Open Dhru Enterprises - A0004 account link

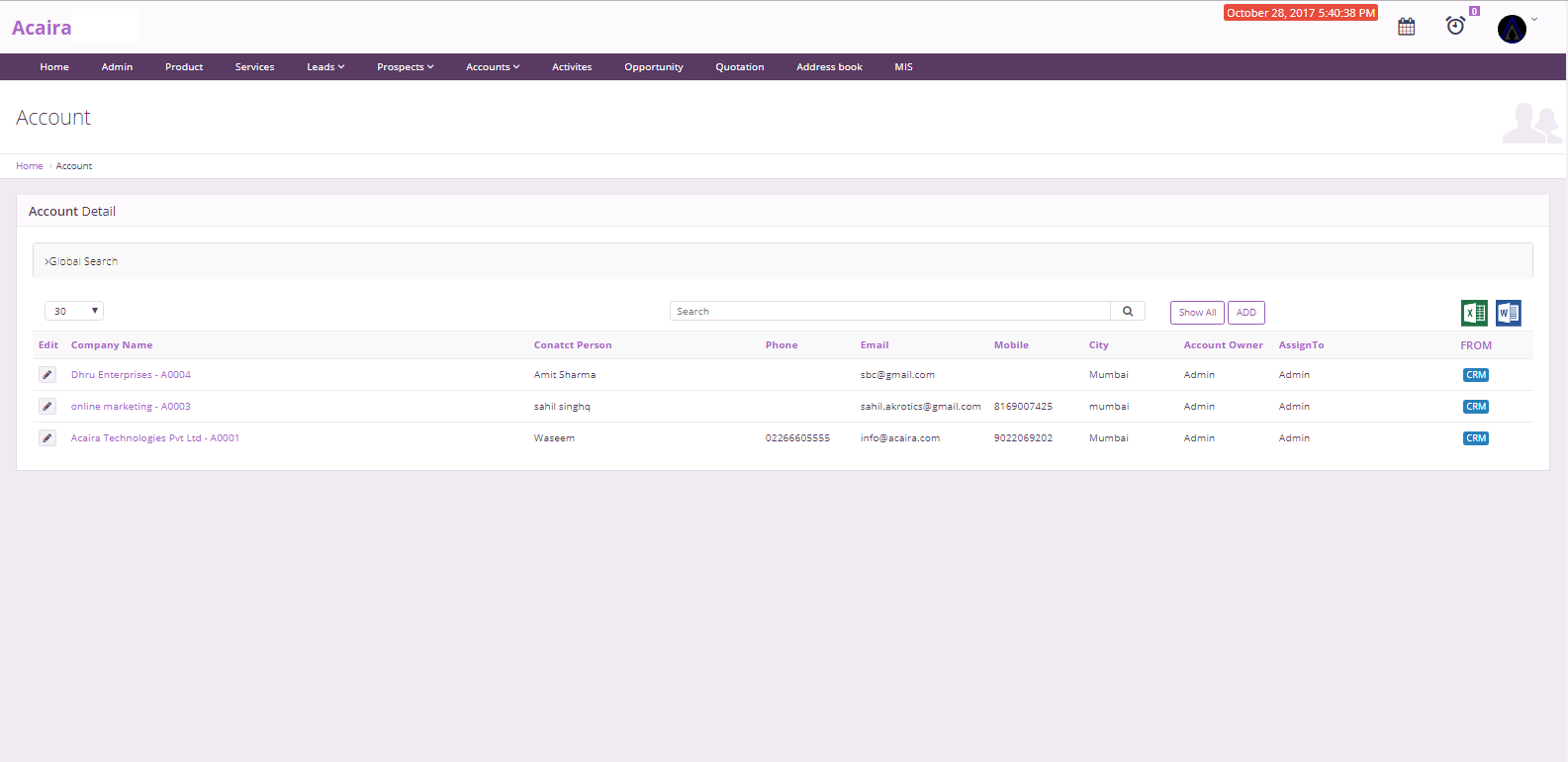pos(131,375)
